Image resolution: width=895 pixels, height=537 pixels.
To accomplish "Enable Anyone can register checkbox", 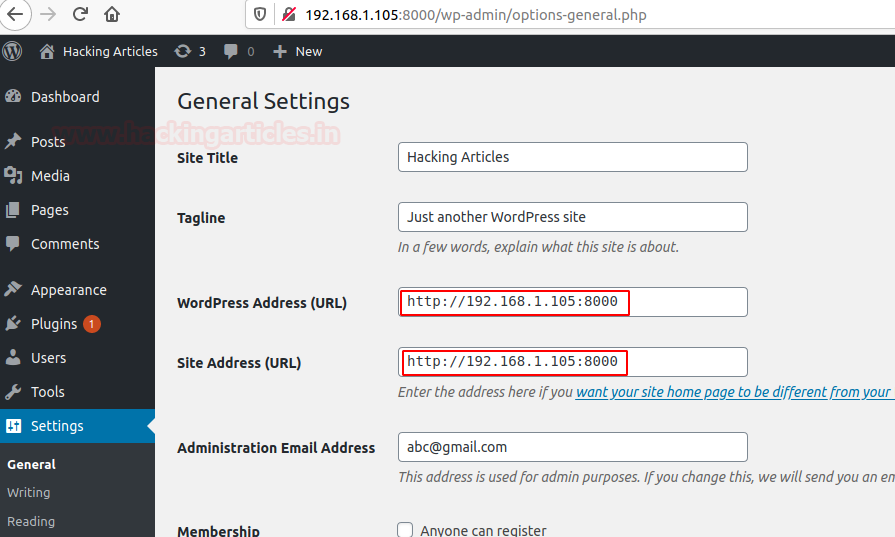I will [x=405, y=530].
